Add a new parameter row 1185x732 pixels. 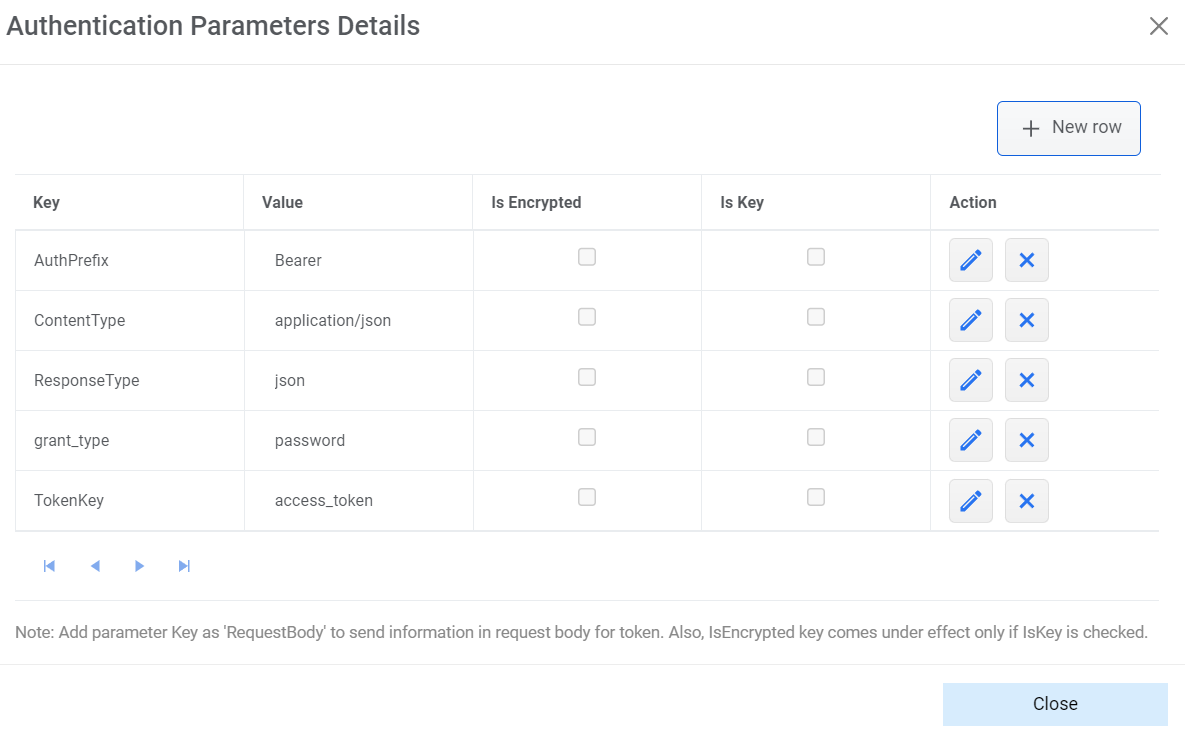[1068, 128]
